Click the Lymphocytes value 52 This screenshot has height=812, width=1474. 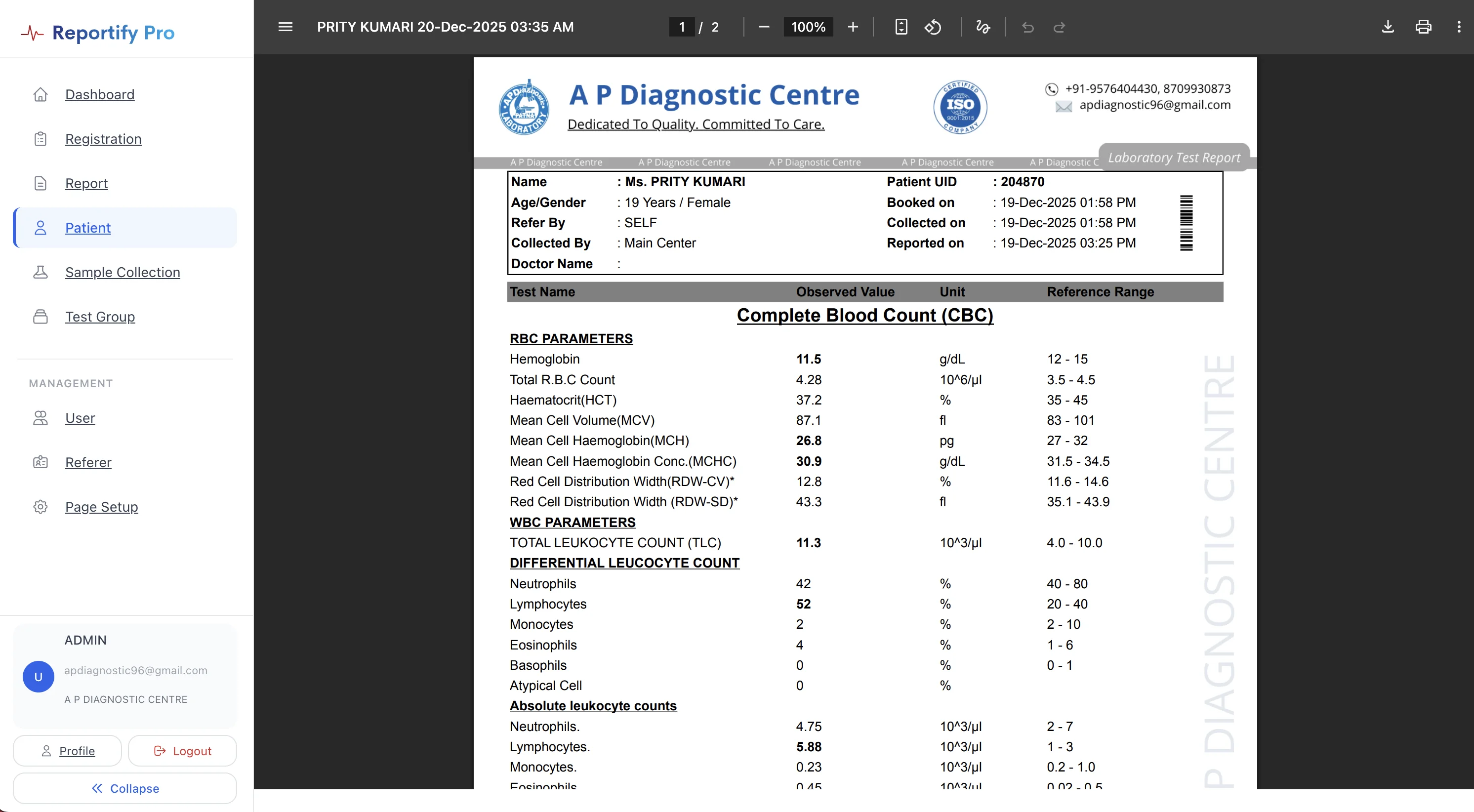click(803, 604)
